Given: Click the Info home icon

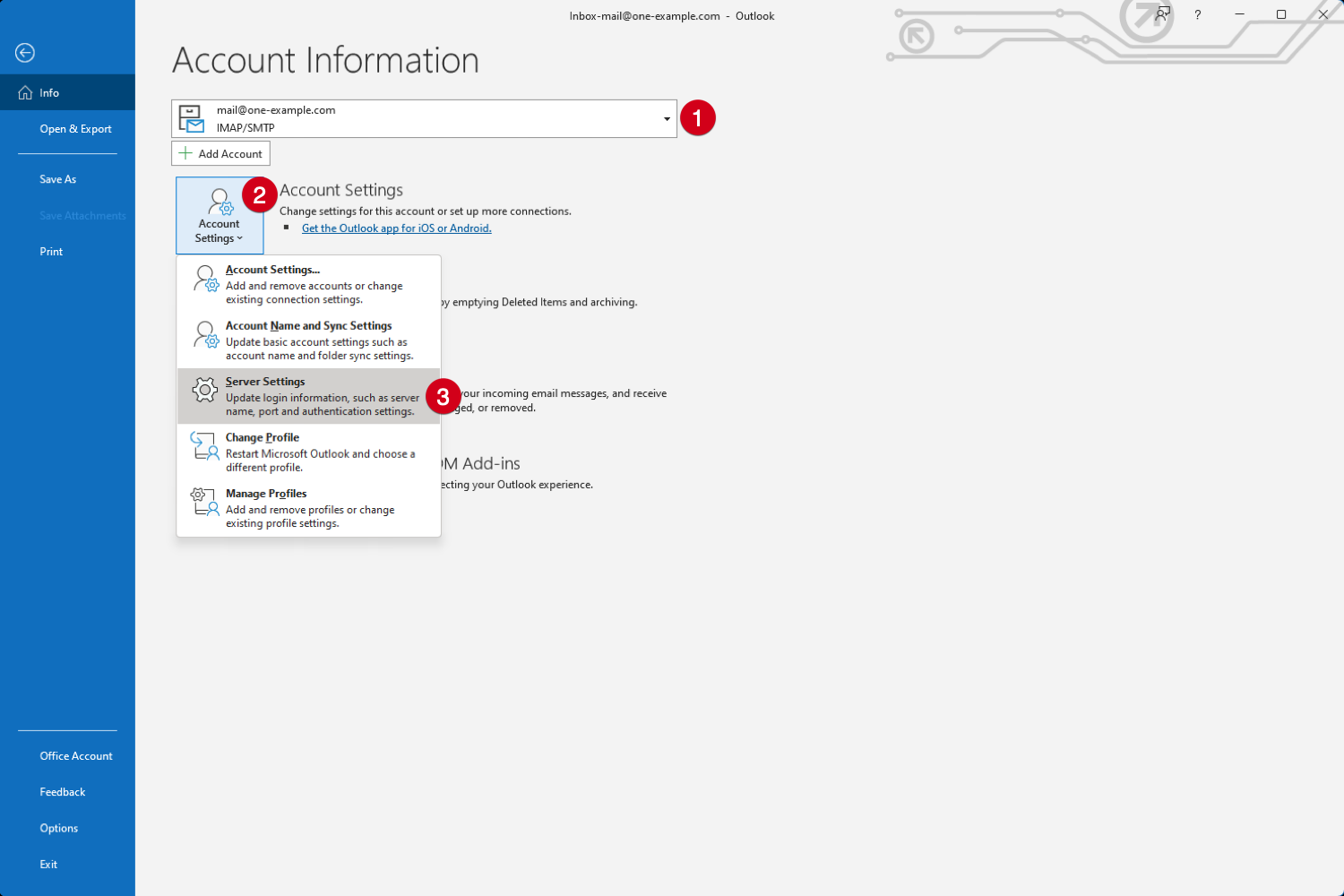Looking at the screenshot, I should 25,93.
